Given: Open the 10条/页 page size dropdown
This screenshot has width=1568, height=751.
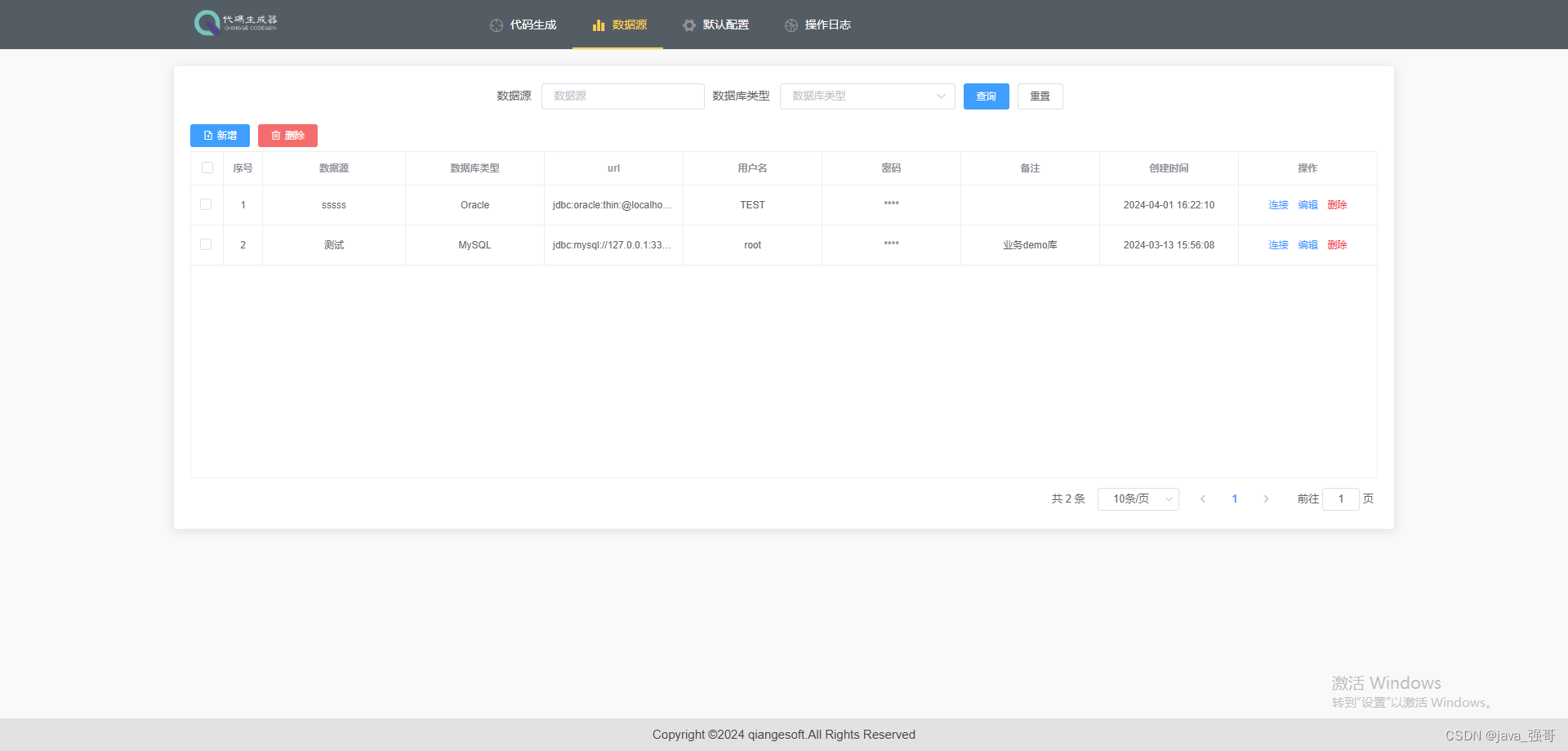Looking at the screenshot, I should point(1138,498).
